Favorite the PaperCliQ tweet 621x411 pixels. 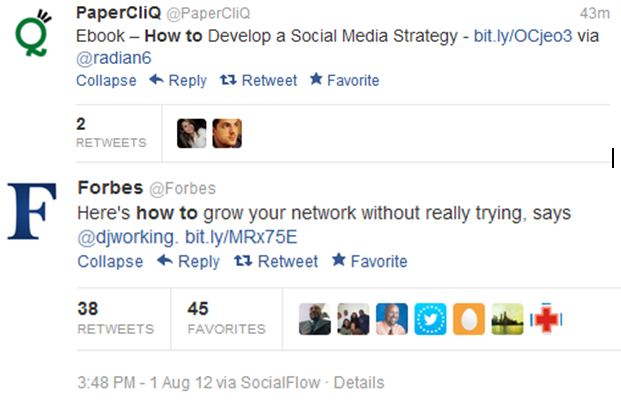click(x=344, y=80)
